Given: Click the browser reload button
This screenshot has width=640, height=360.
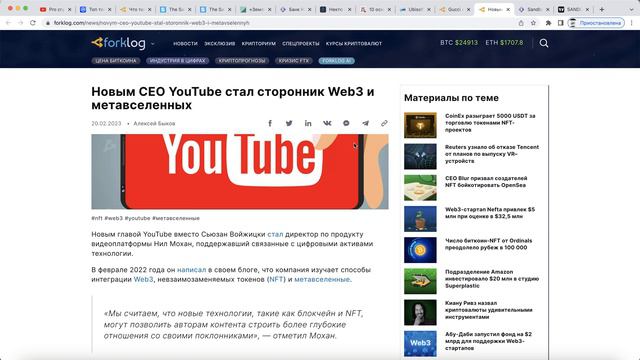Looking at the screenshot, I should tap(33, 23).
